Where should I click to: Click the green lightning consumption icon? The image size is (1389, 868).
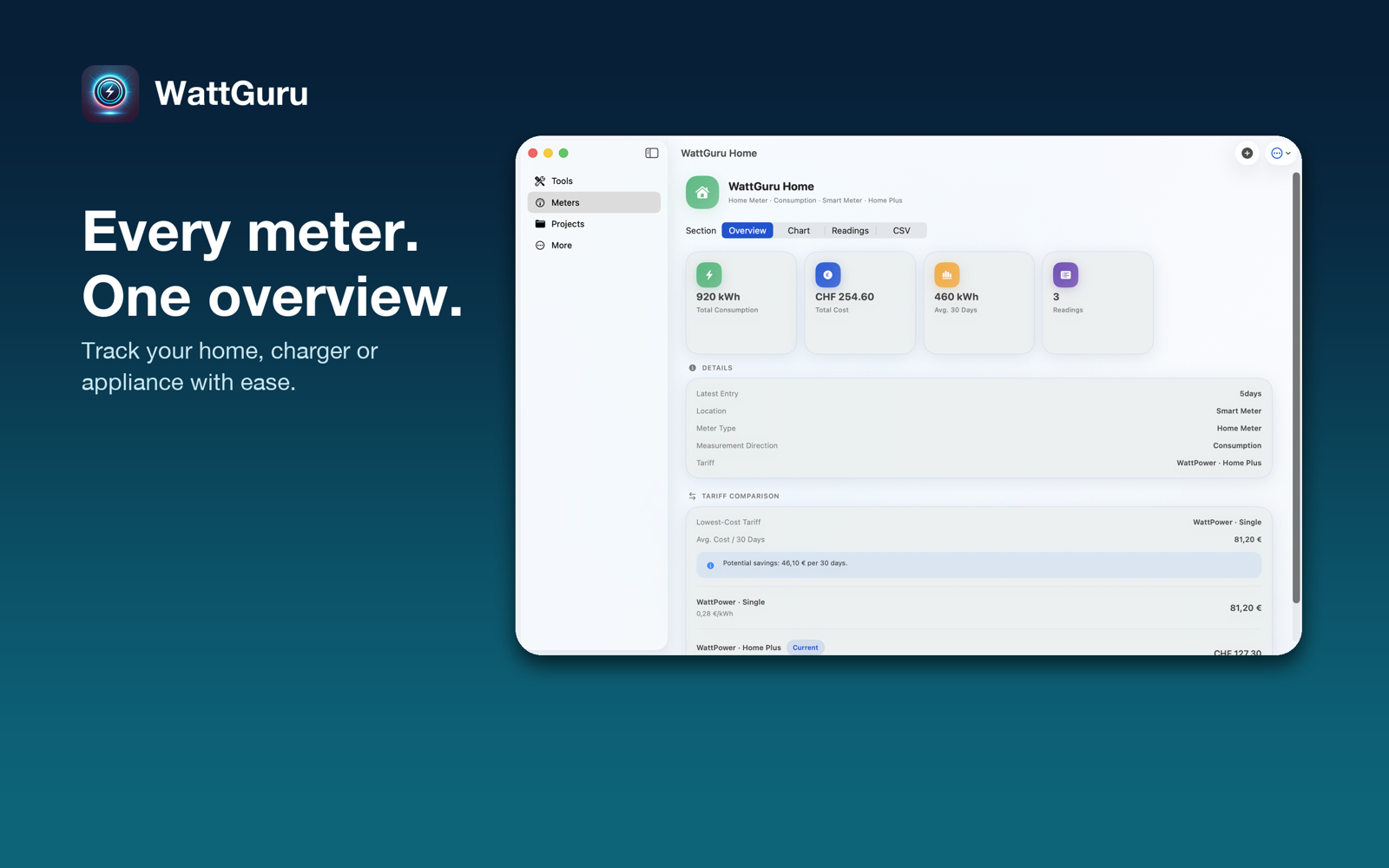(x=708, y=275)
